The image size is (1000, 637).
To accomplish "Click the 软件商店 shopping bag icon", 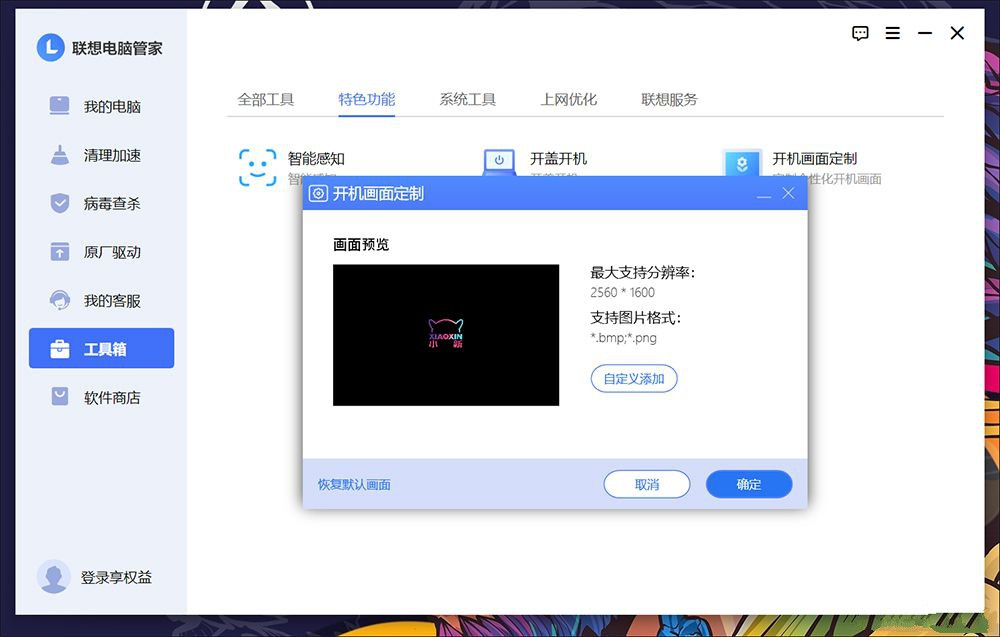I will tap(59, 397).
